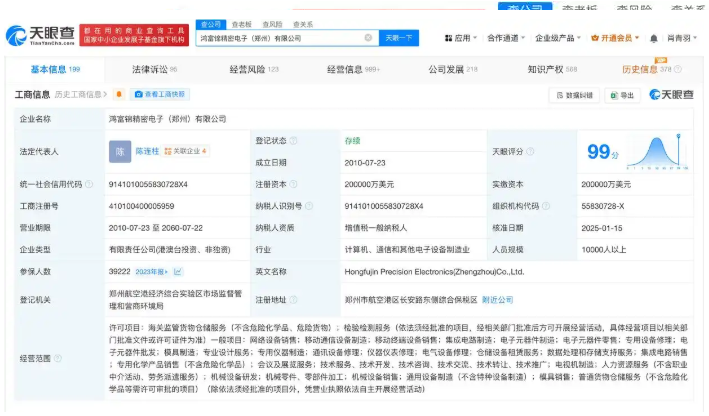Viewport: 709px width, 416px height.
Task: Select the 存续 status text
Action: [x=353, y=141]
